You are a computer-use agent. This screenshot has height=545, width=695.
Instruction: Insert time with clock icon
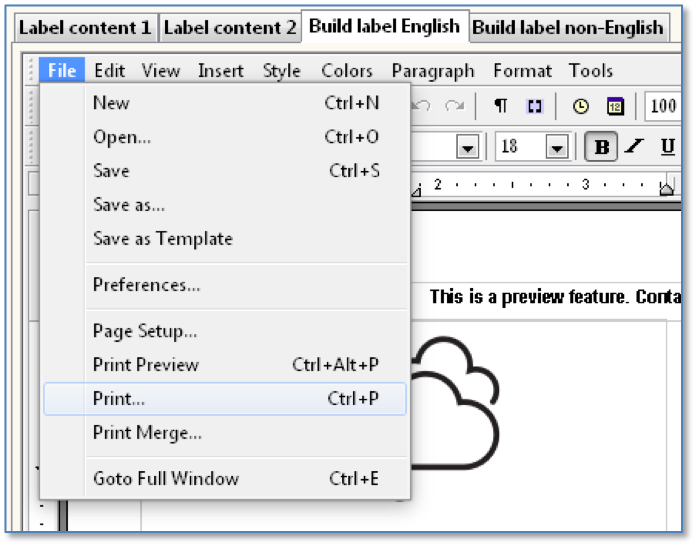(x=581, y=106)
